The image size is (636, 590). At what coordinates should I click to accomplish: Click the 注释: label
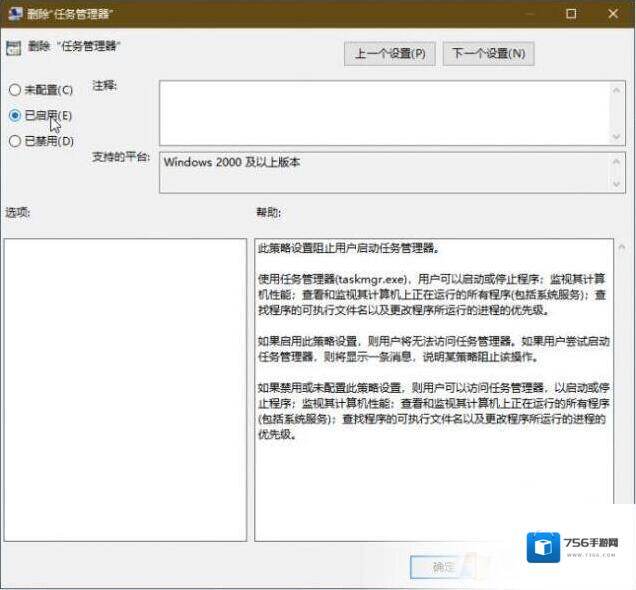[105, 86]
